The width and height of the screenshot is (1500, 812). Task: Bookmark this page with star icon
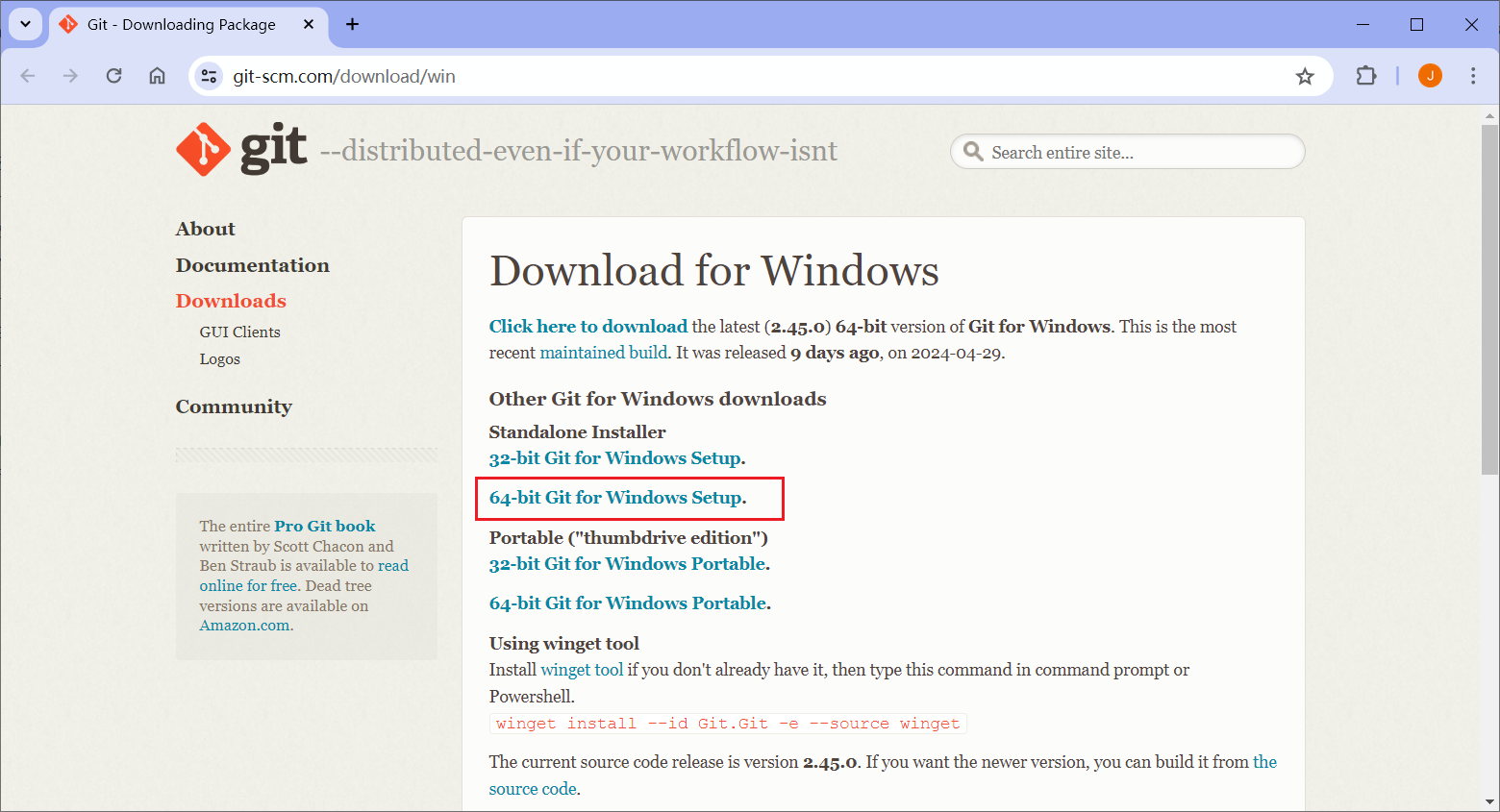click(1305, 76)
